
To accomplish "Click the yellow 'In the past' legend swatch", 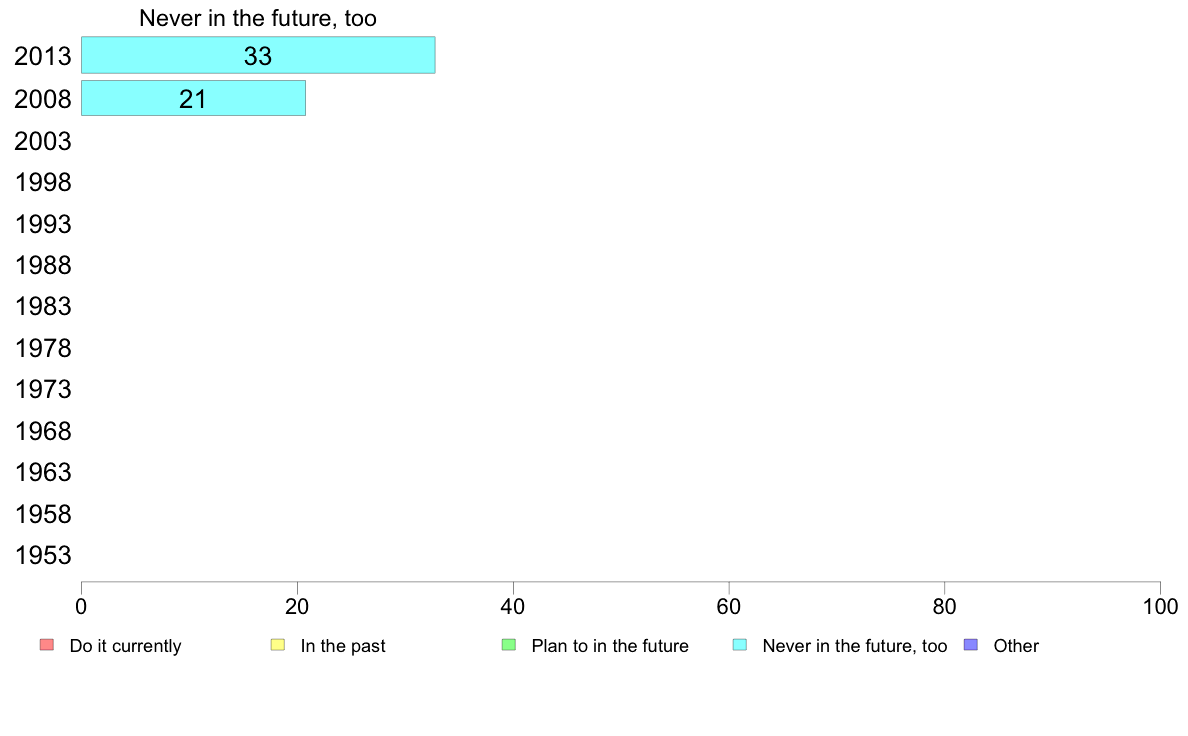I will pyautogui.click(x=278, y=645).
